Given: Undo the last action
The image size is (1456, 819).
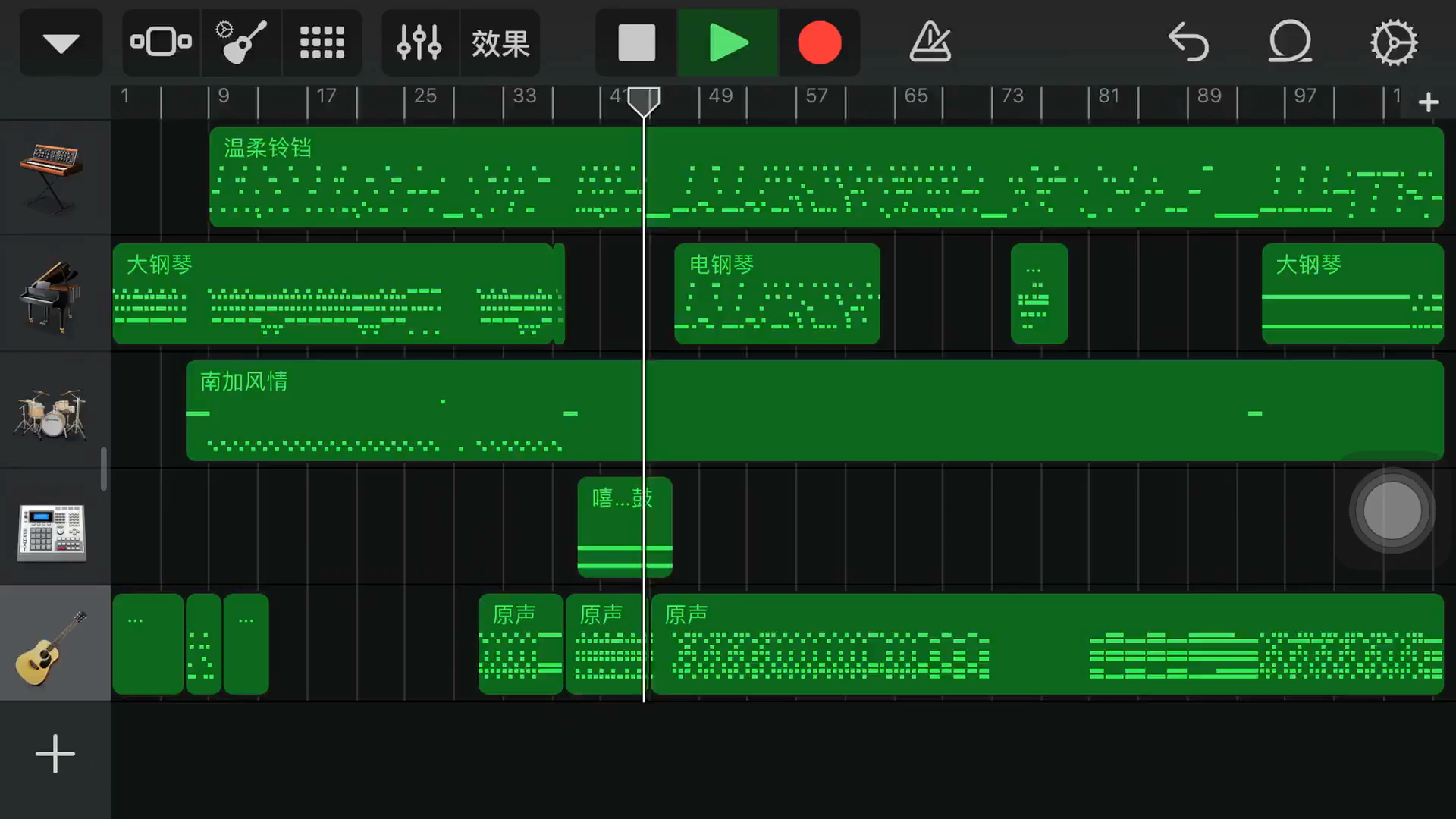Looking at the screenshot, I should point(1188,42).
